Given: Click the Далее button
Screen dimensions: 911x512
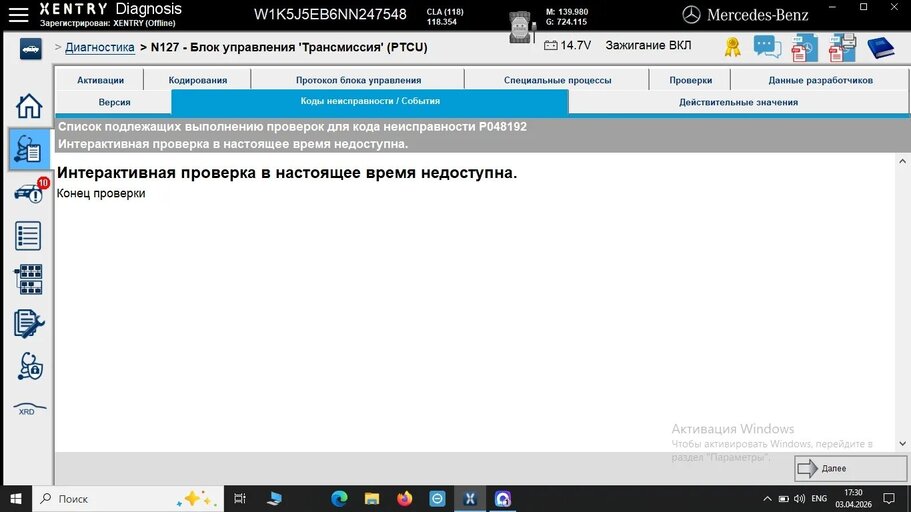Looking at the screenshot, I should pos(850,468).
